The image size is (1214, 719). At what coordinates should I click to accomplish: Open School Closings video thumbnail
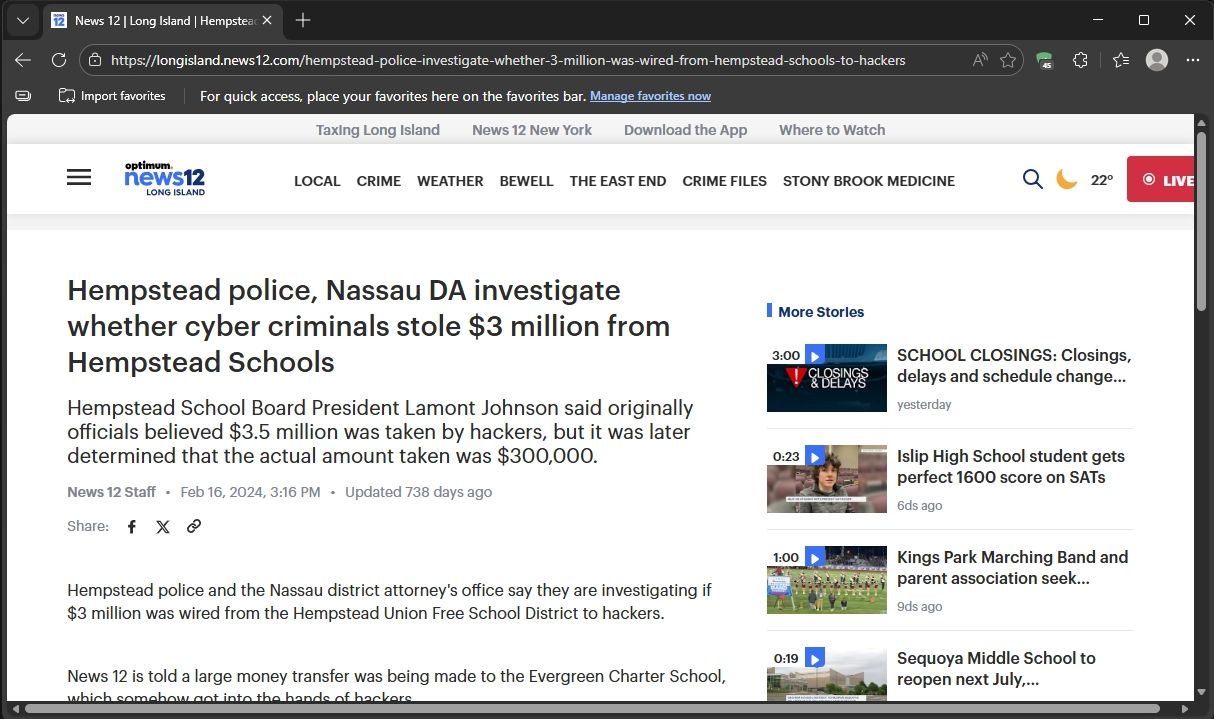coord(827,378)
